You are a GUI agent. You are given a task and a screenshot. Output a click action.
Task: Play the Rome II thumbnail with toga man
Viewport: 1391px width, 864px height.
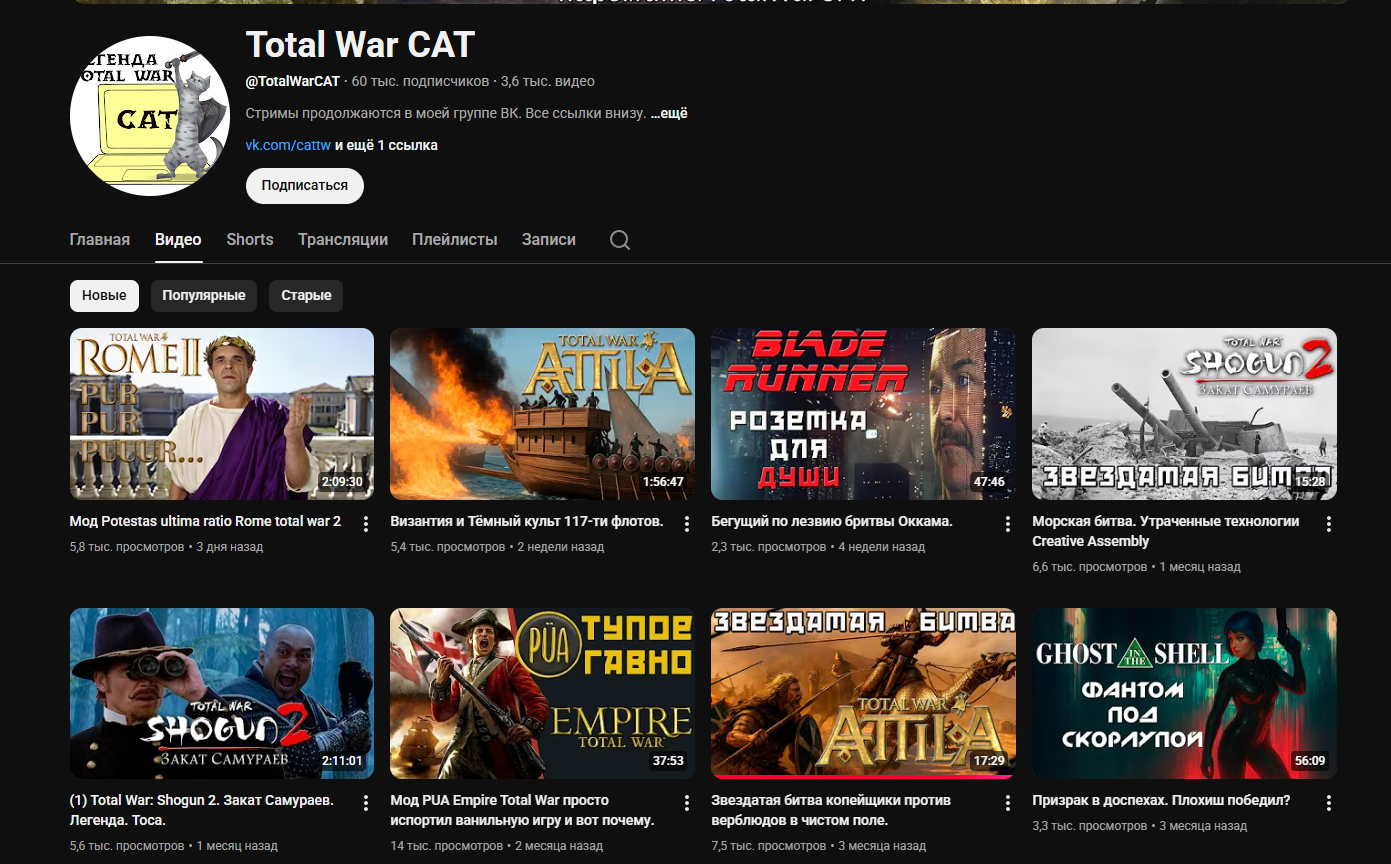coord(222,414)
